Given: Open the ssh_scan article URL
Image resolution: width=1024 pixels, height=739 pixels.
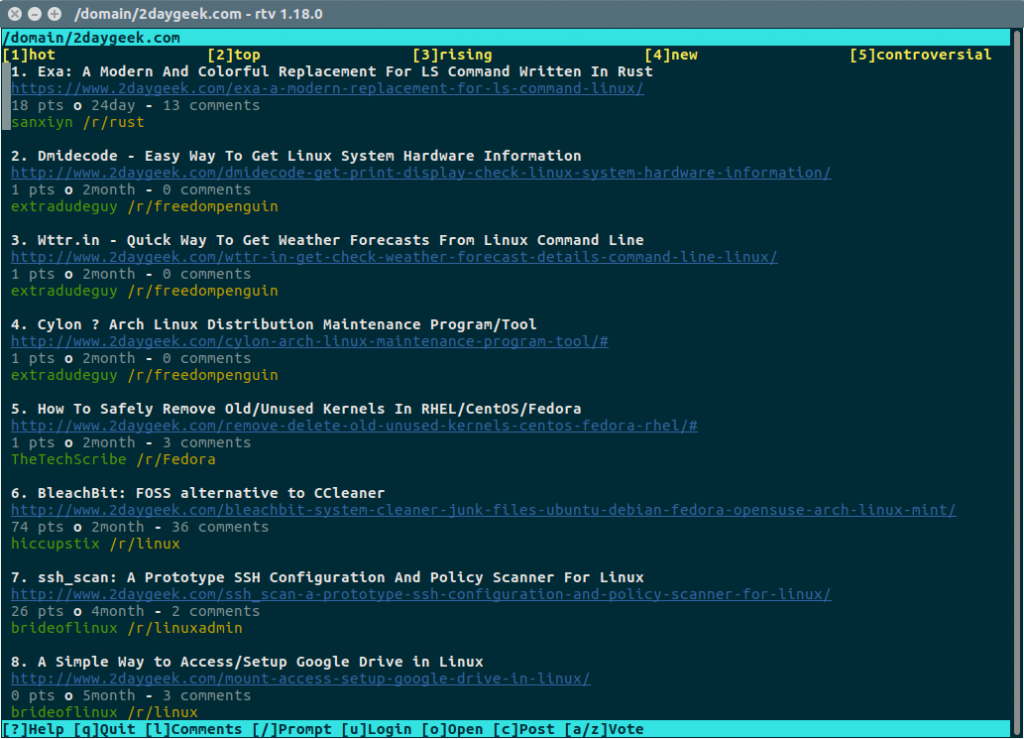Looking at the screenshot, I should coord(418,593).
